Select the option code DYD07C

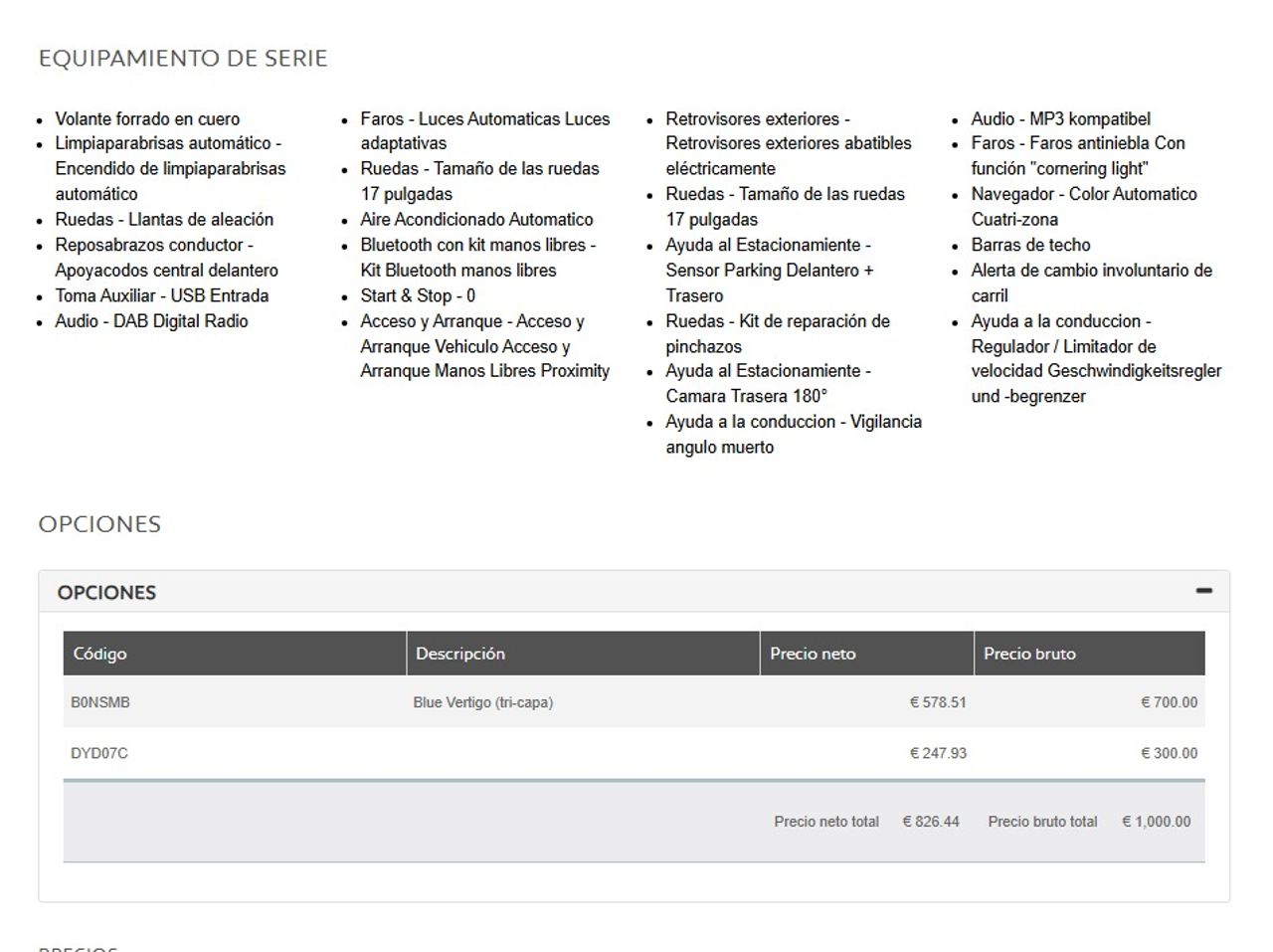point(99,753)
